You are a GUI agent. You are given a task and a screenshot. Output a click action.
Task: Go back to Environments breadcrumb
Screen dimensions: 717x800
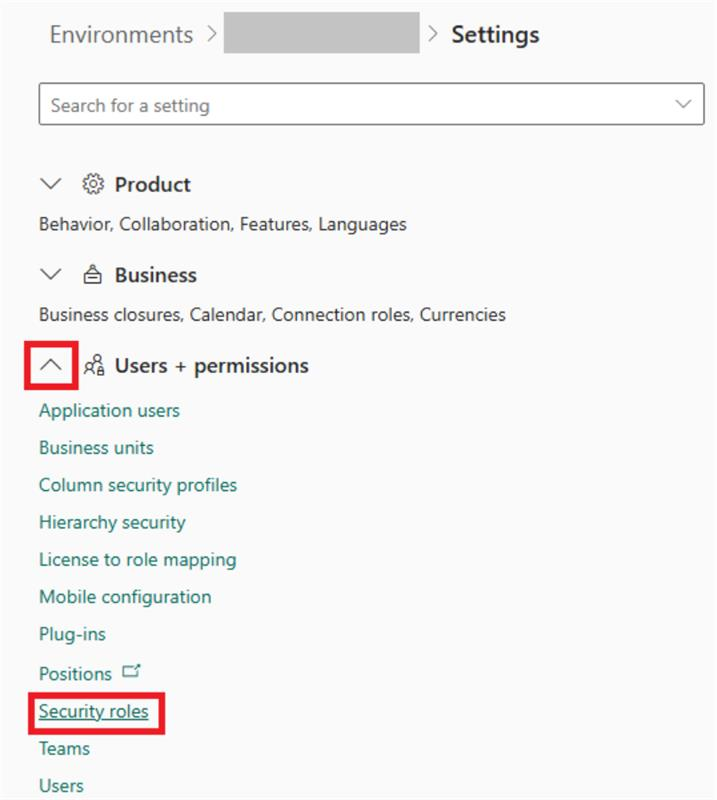point(121,34)
